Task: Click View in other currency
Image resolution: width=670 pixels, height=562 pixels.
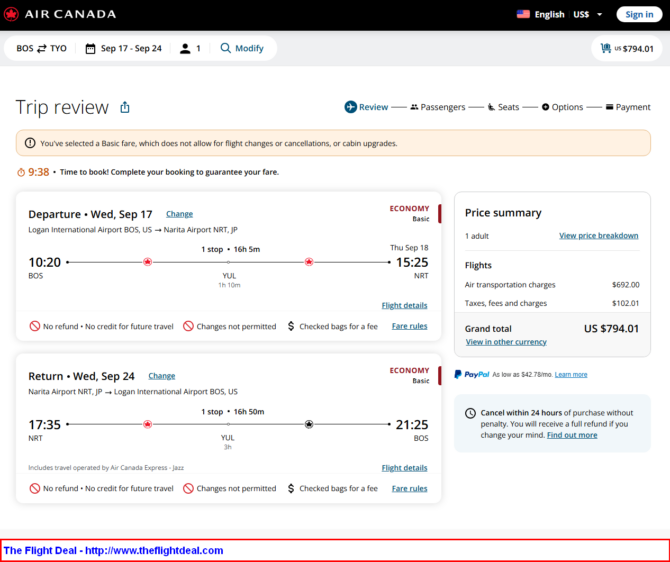Action: coord(506,342)
